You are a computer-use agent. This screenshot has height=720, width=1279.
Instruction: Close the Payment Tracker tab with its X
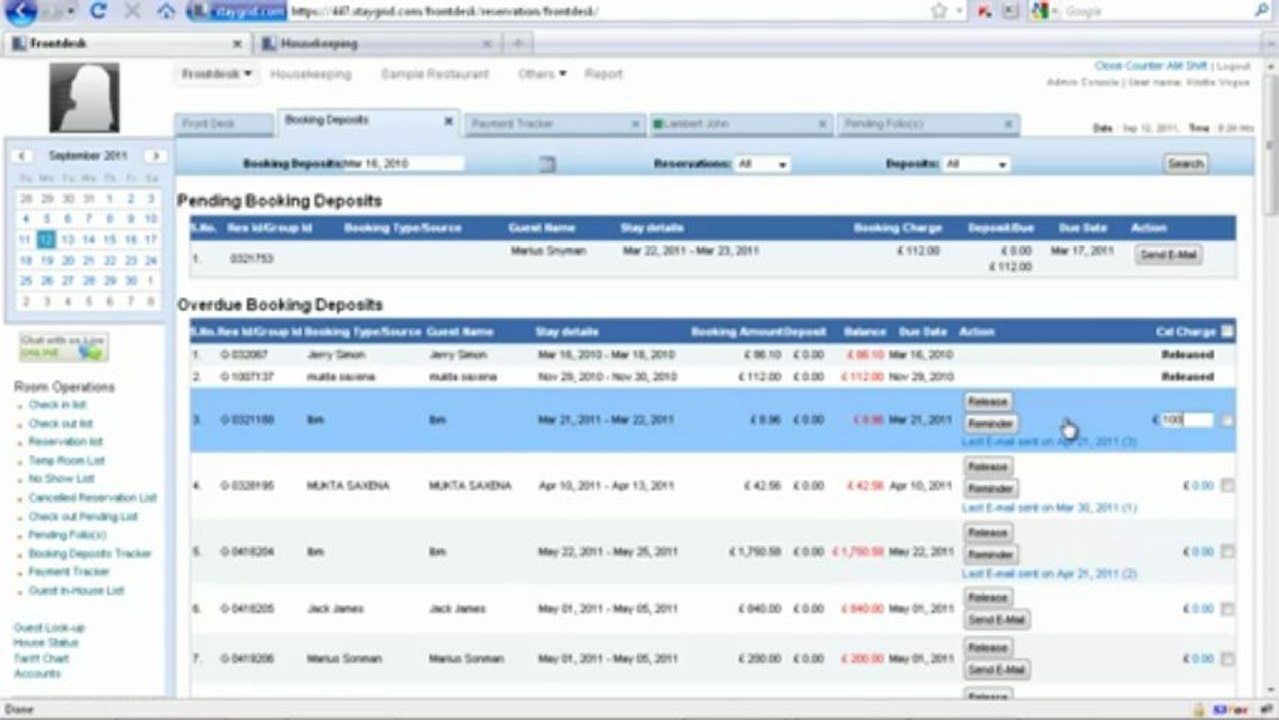635,124
